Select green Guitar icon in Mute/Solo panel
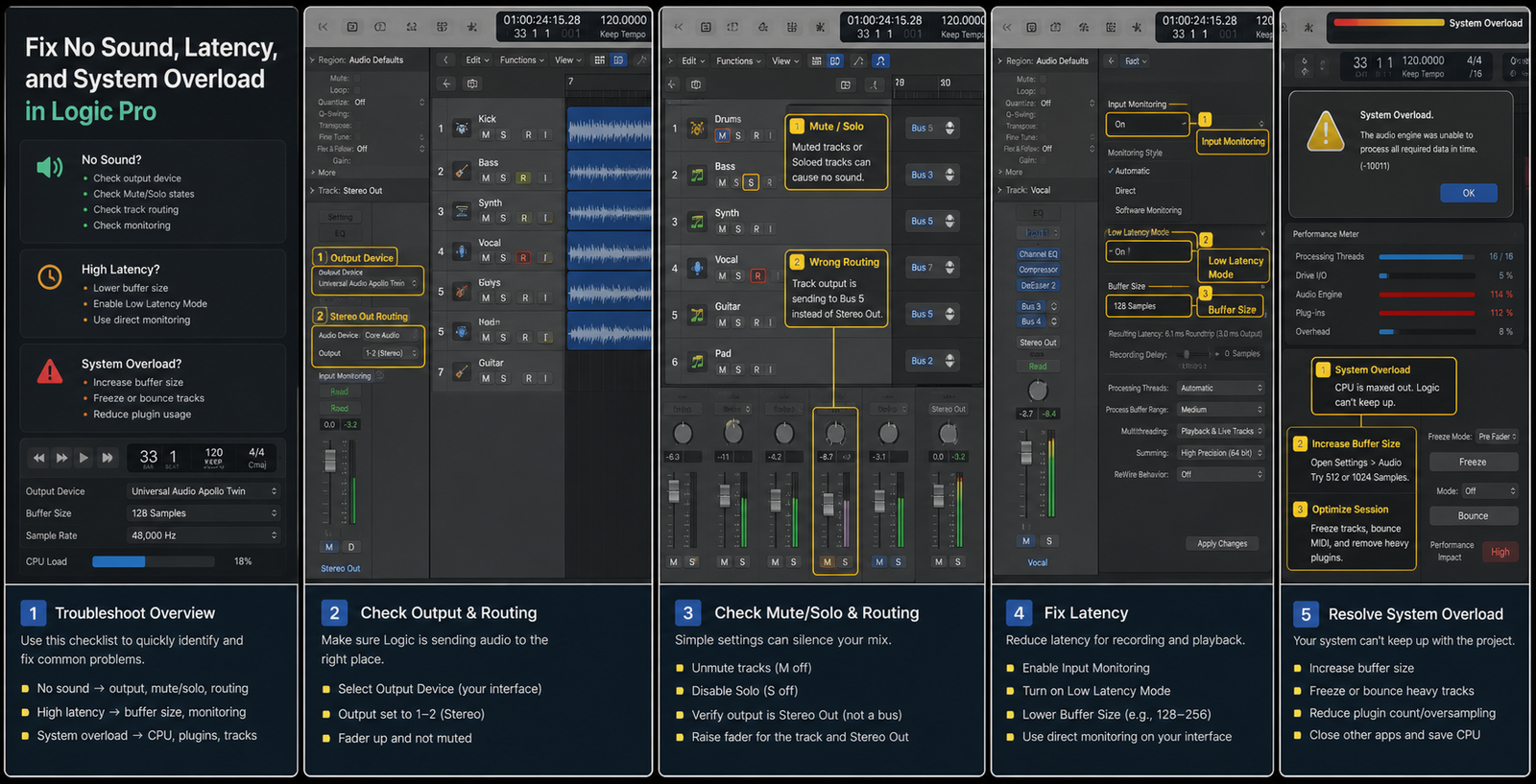This screenshot has width=1536, height=784. click(698, 315)
